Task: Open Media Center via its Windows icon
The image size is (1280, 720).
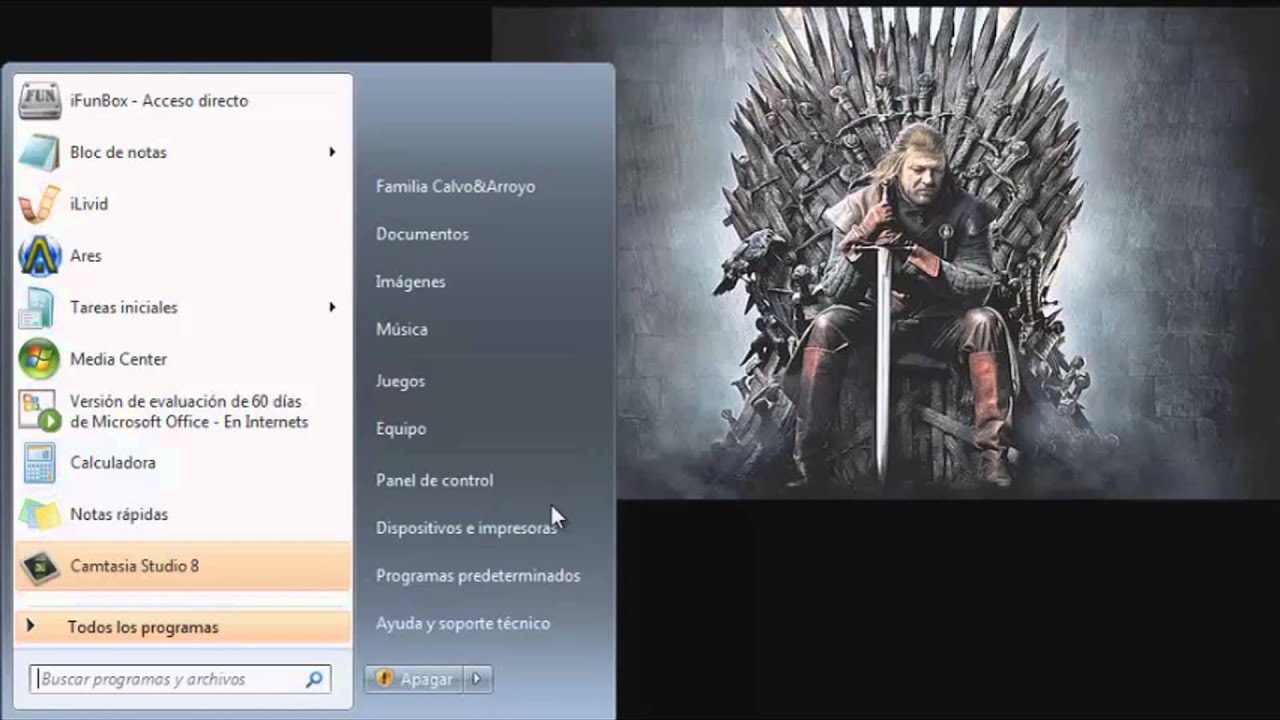Action: [40, 359]
